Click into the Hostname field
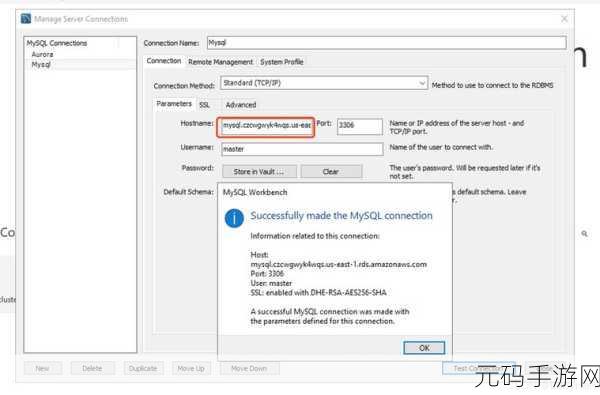 point(266,126)
